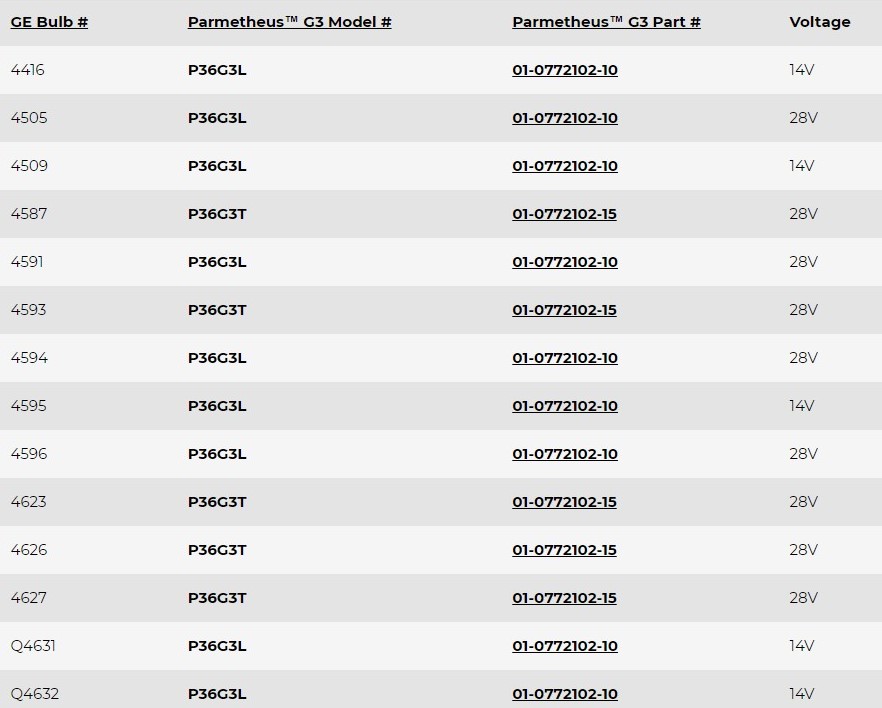Follow the 01-0772102-15 link for bulb 4587
882x708 pixels.
click(x=565, y=214)
